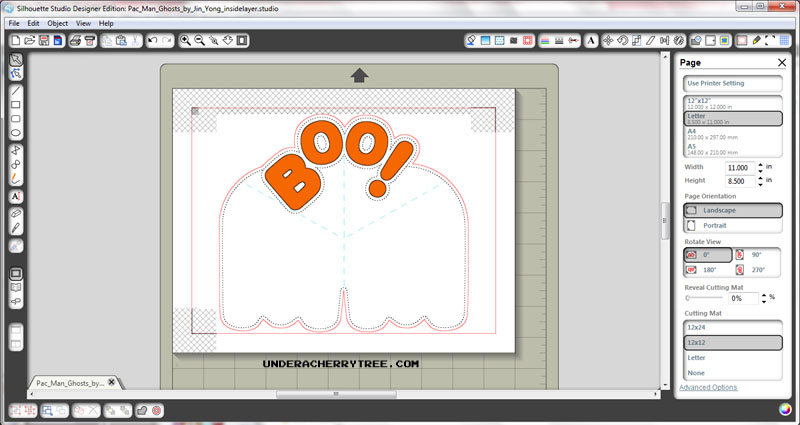800x425 pixels.
Task: Decrease page Height with down arrow
Action: [x=761, y=184]
